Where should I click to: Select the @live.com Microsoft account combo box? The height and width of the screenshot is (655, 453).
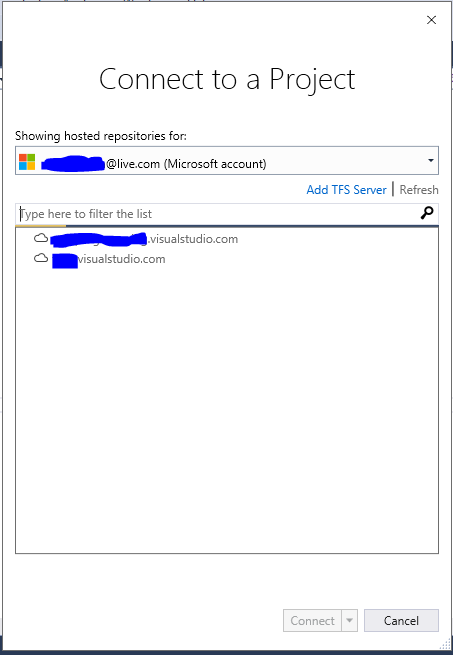[x=227, y=160]
